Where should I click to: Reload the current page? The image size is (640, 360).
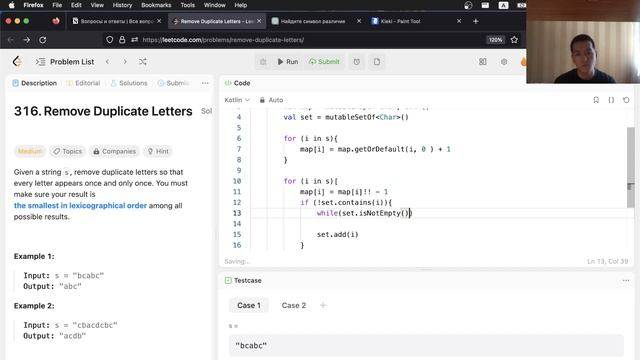point(42,40)
